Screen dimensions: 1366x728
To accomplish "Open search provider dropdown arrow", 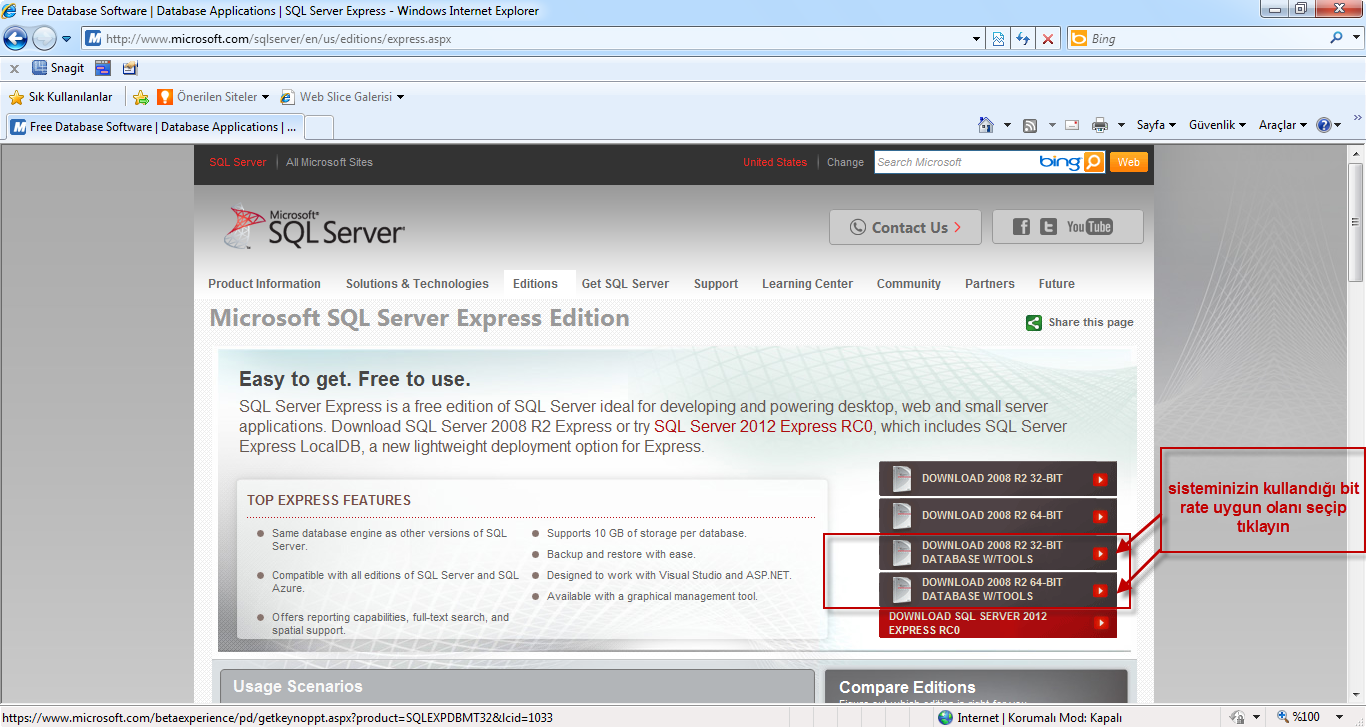I will [x=1355, y=39].
